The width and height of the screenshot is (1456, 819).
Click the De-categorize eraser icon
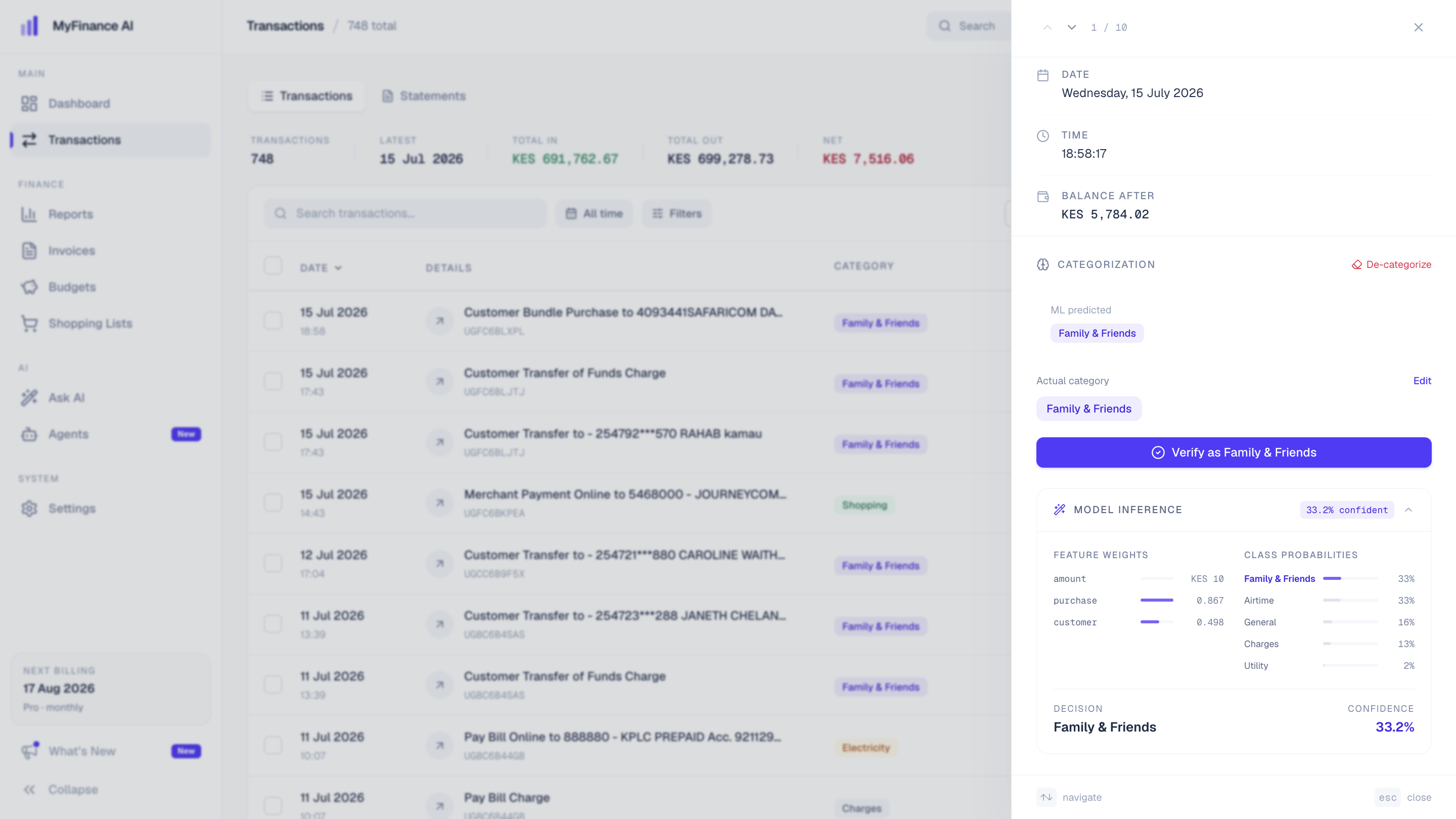[1356, 264]
